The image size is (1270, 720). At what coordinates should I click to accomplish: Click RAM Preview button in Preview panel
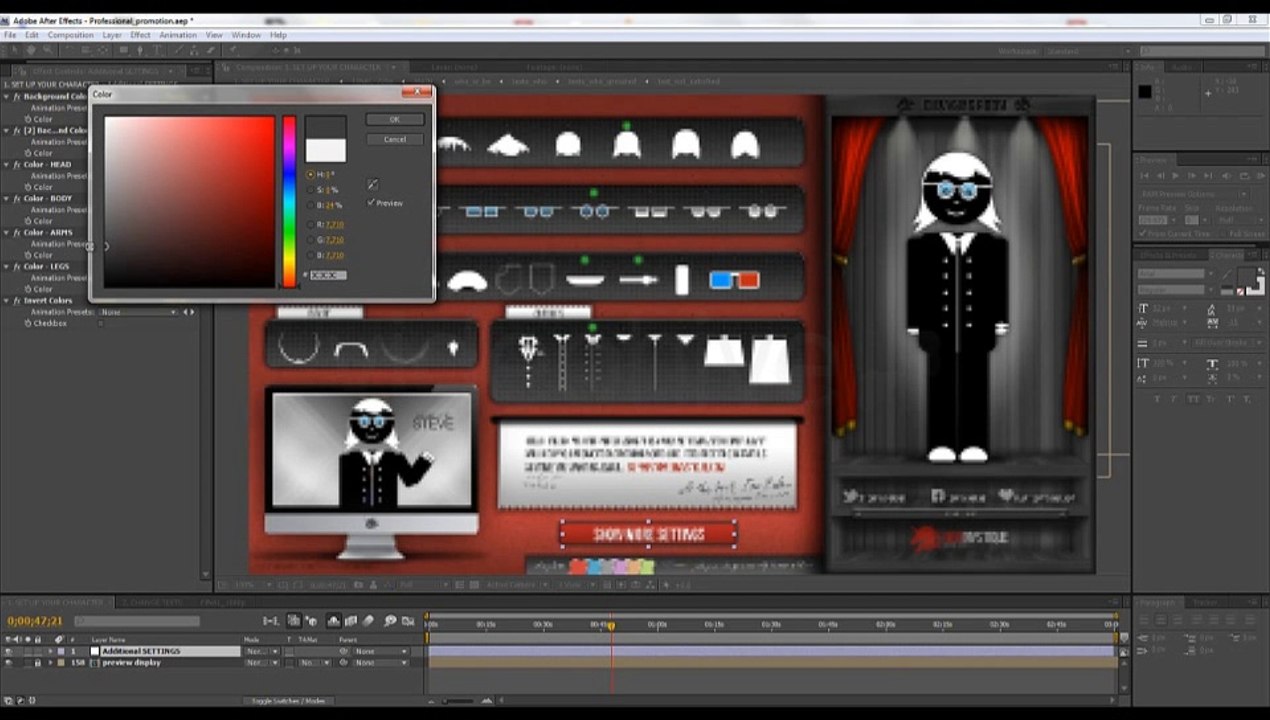click(1262, 175)
